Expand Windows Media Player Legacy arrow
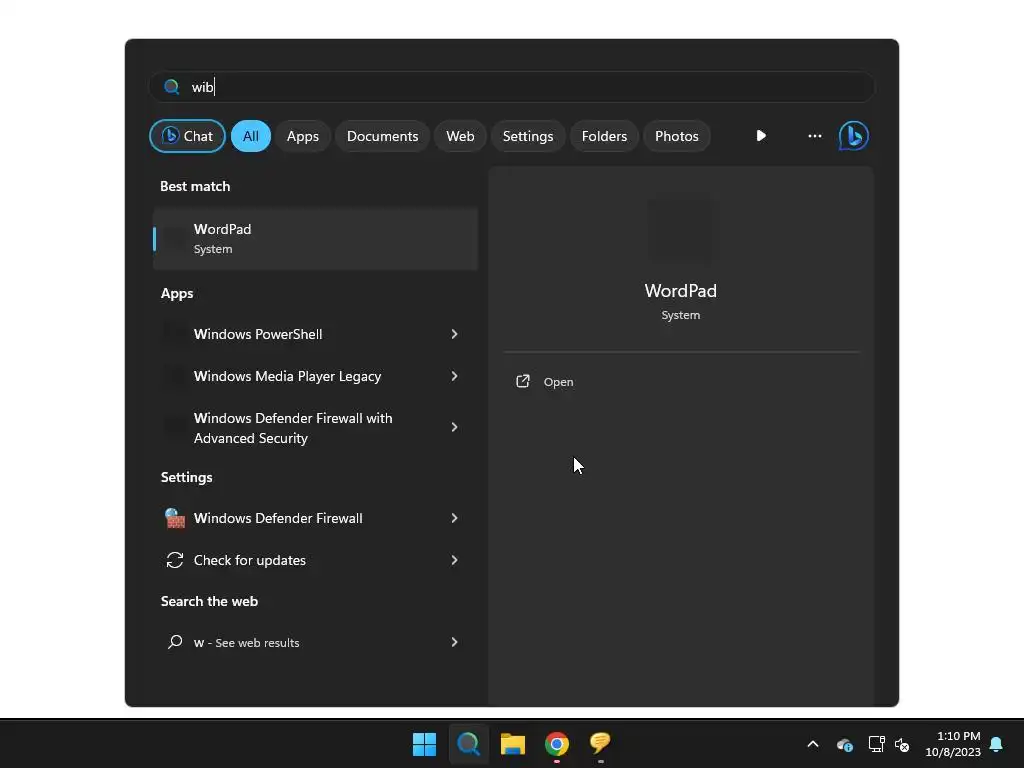 click(454, 376)
